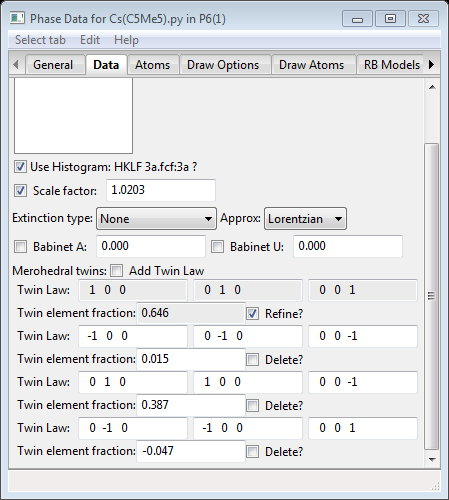Click the Babinet U value field
The image size is (449, 500).
pos(348,246)
